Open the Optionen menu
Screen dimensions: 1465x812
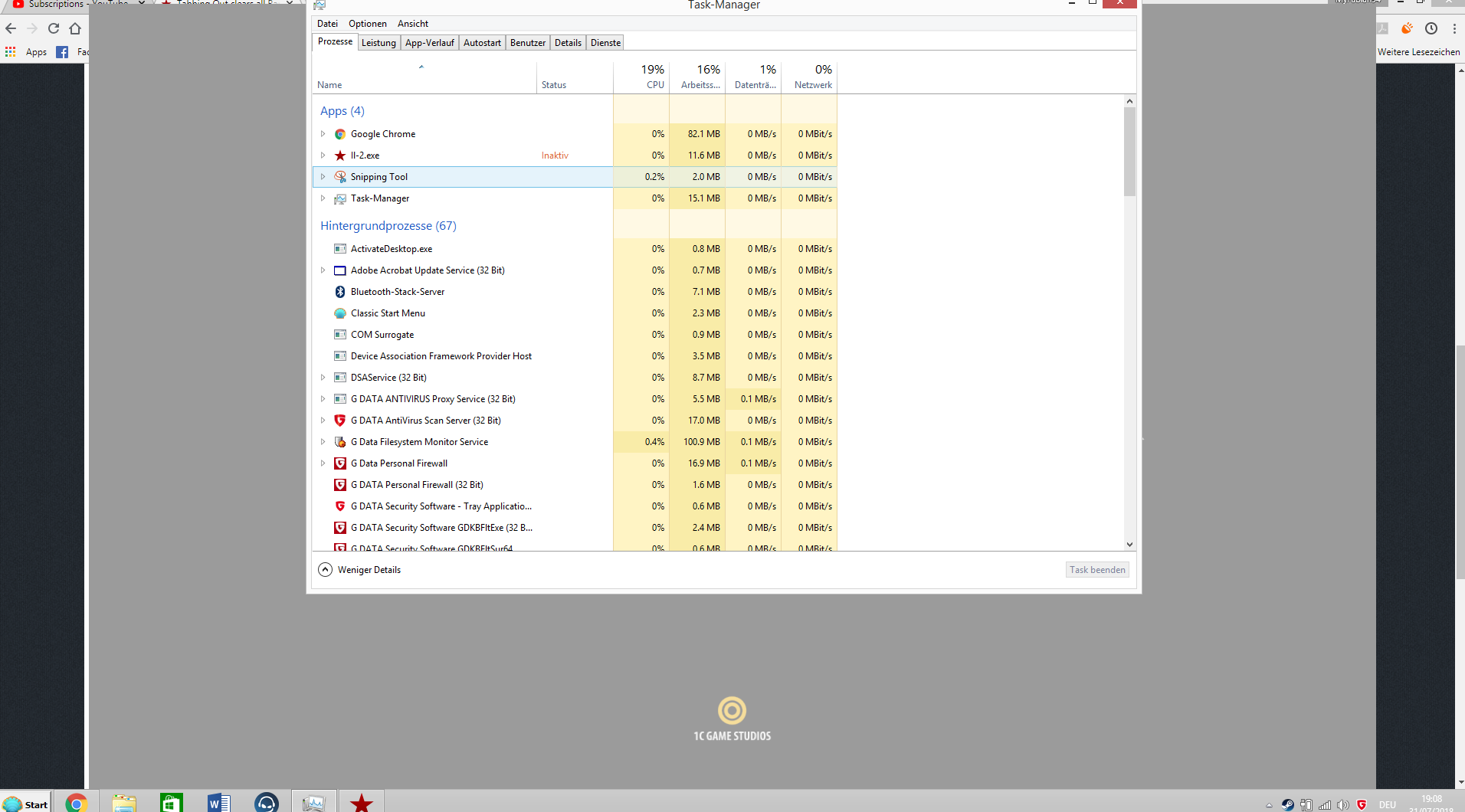click(367, 24)
